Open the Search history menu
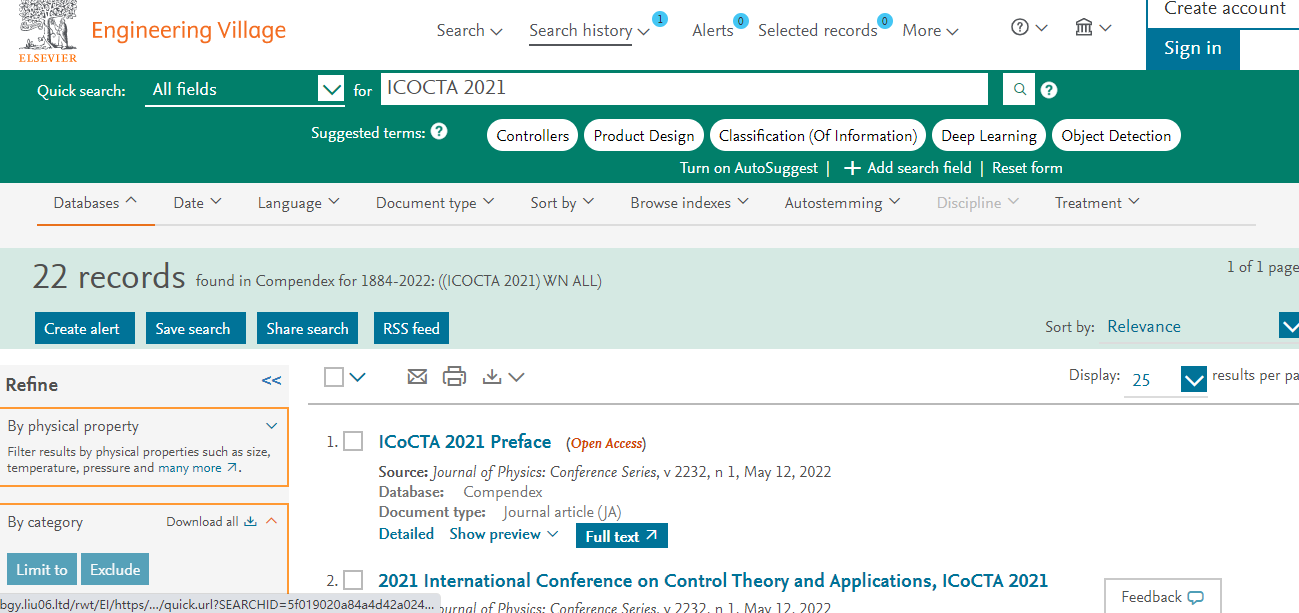The width and height of the screenshot is (1299, 613). 589,30
